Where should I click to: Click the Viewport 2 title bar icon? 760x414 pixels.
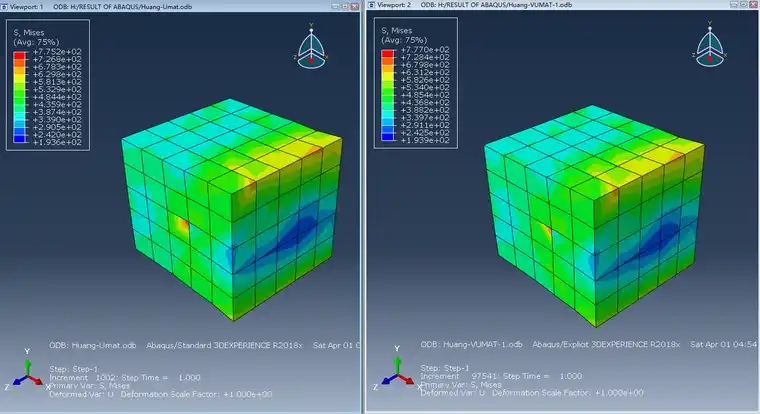(372, 4)
